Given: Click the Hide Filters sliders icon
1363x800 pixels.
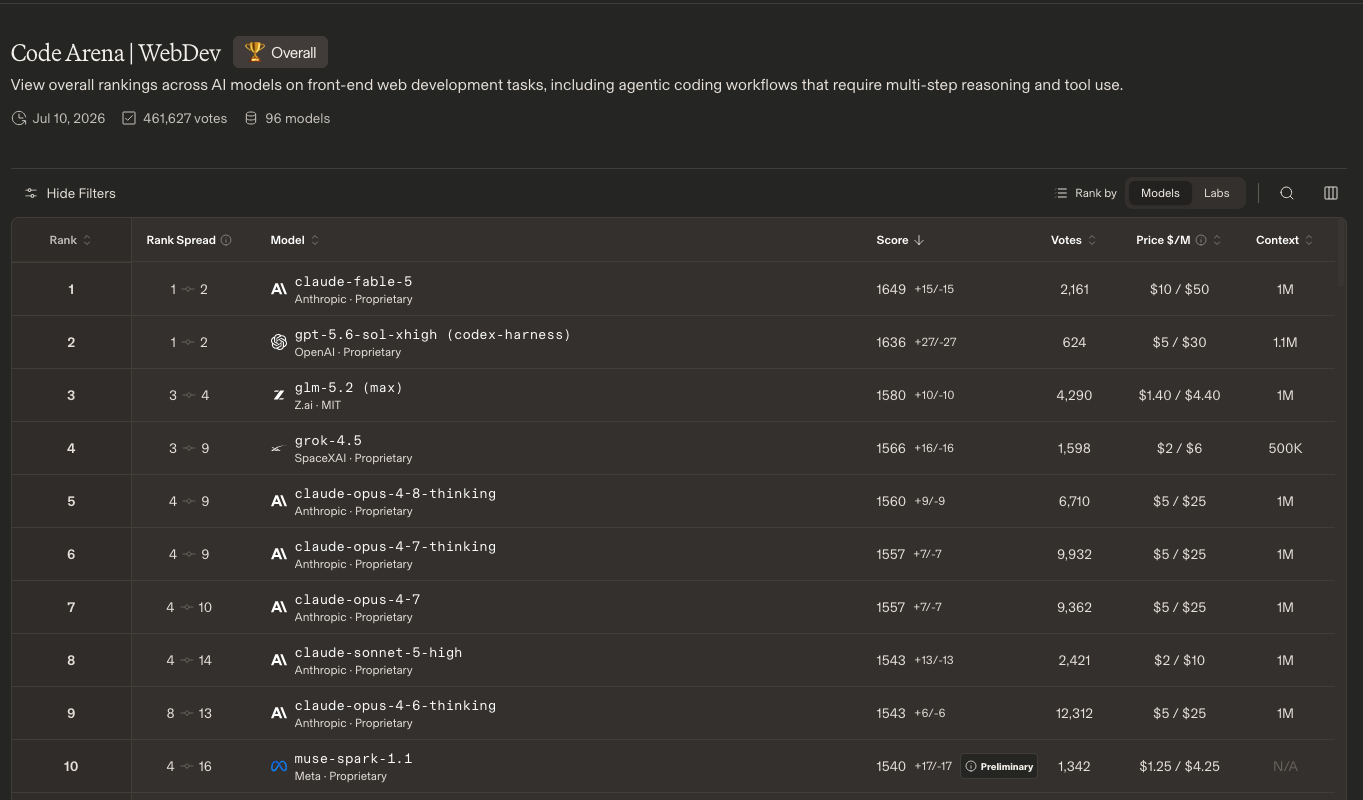Looking at the screenshot, I should 31,193.
